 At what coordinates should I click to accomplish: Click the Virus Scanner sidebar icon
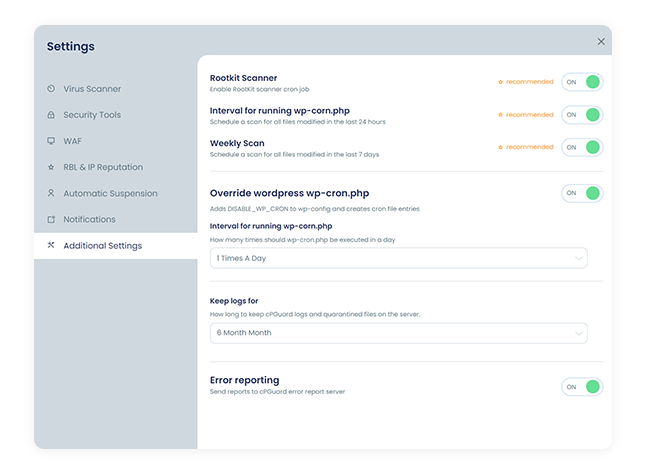(51, 89)
